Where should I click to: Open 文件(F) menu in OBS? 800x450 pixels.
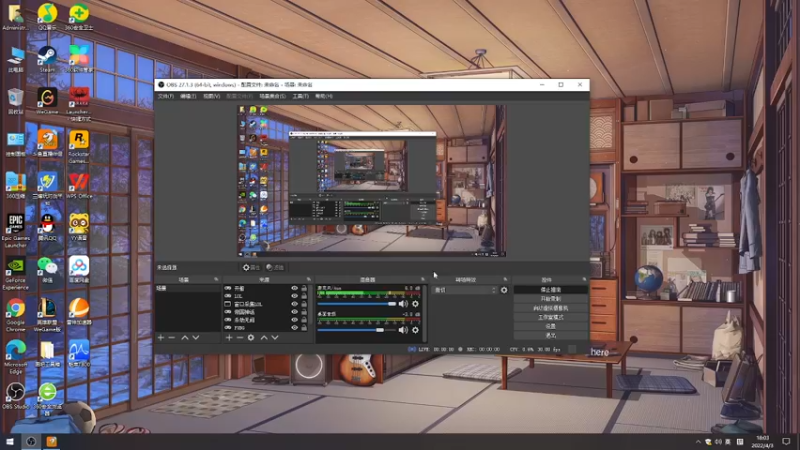point(166,96)
